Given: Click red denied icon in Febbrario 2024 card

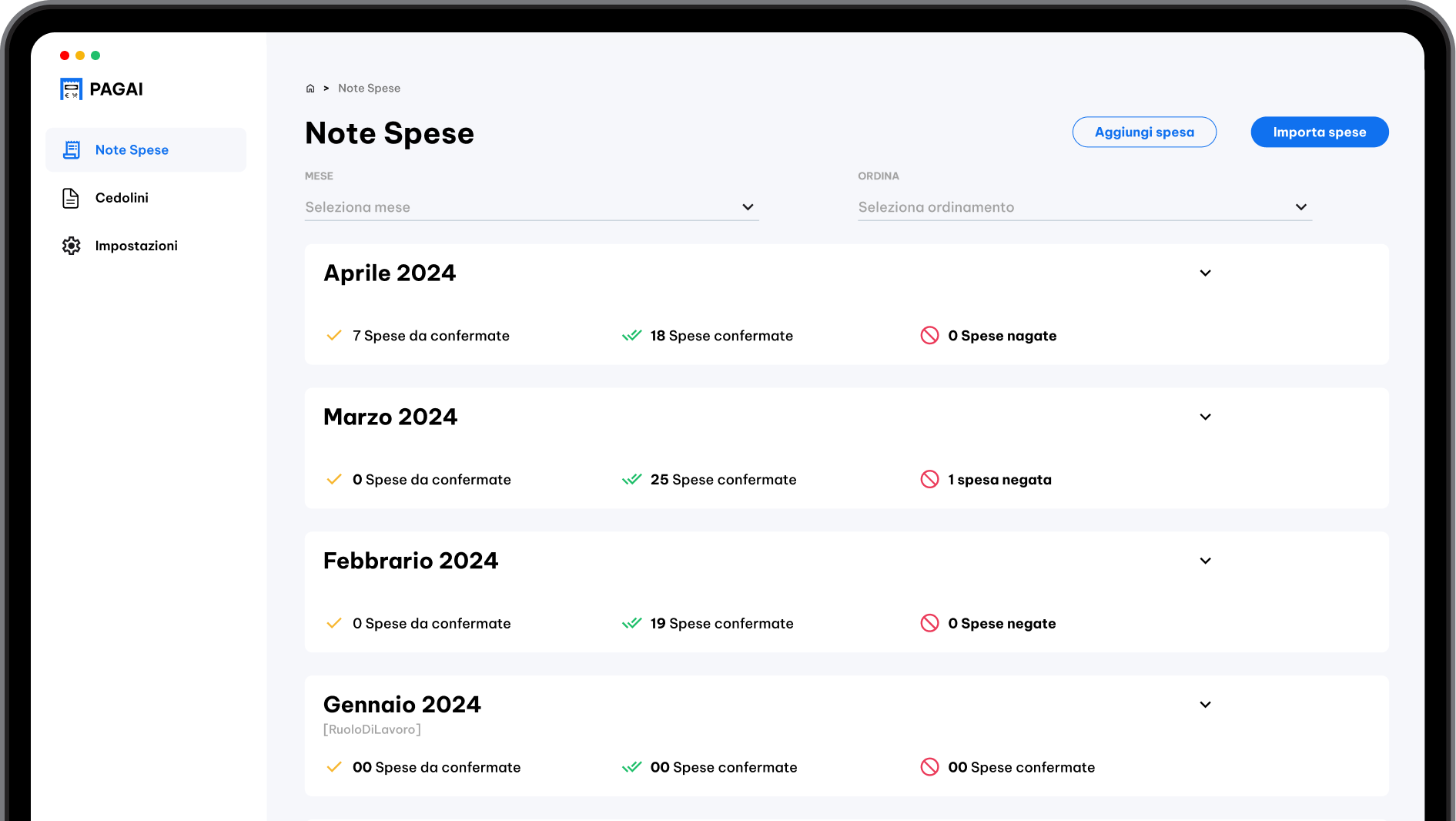Looking at the screenshot, I should 929,624.
